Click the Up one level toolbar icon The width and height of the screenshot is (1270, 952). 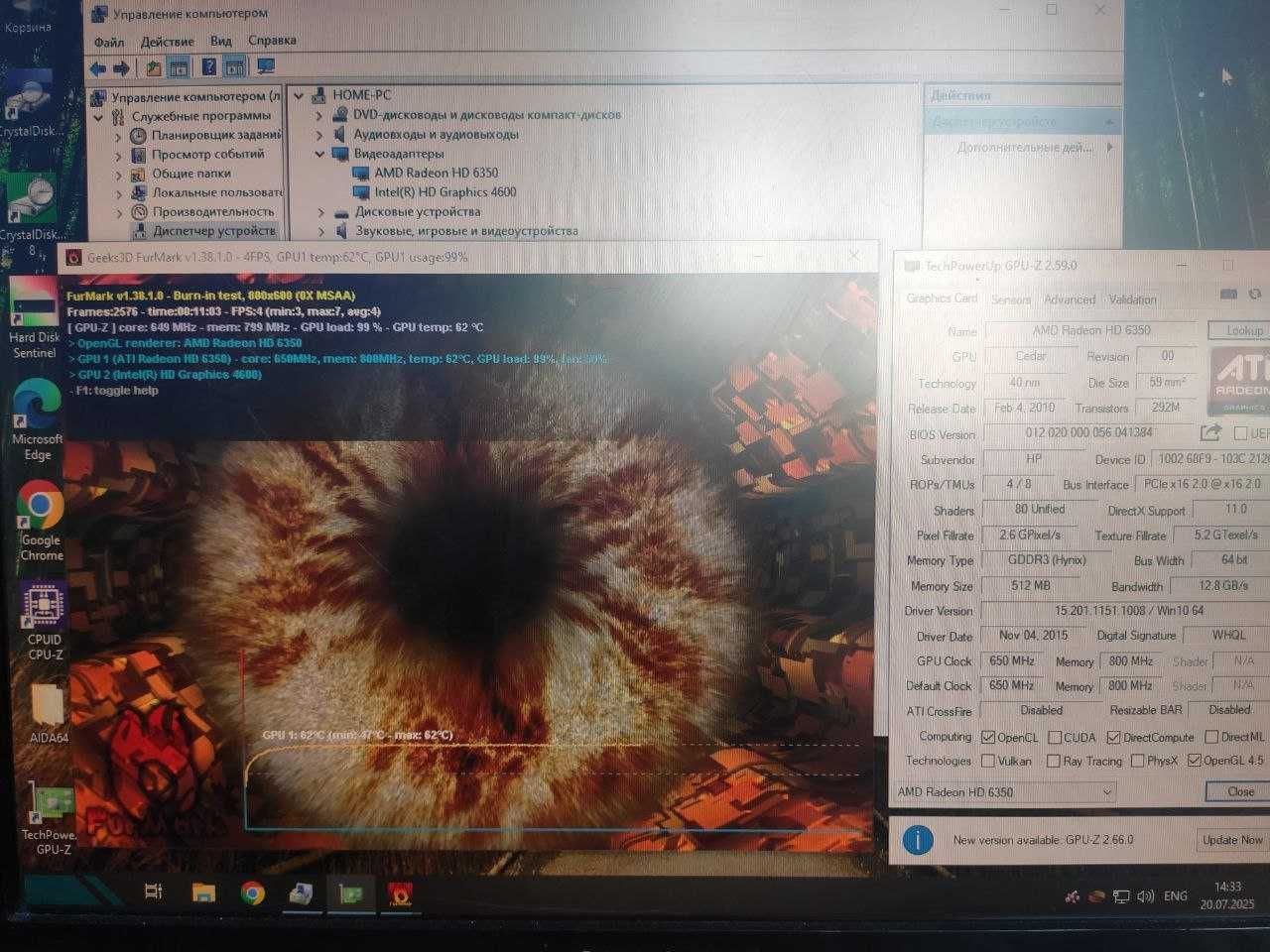coord(154,68)
